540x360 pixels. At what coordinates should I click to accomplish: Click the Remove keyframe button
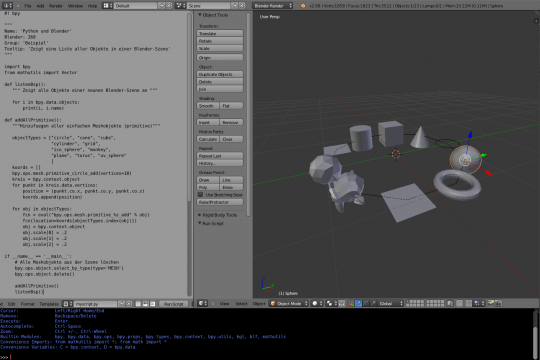click(x=231, y=122)
